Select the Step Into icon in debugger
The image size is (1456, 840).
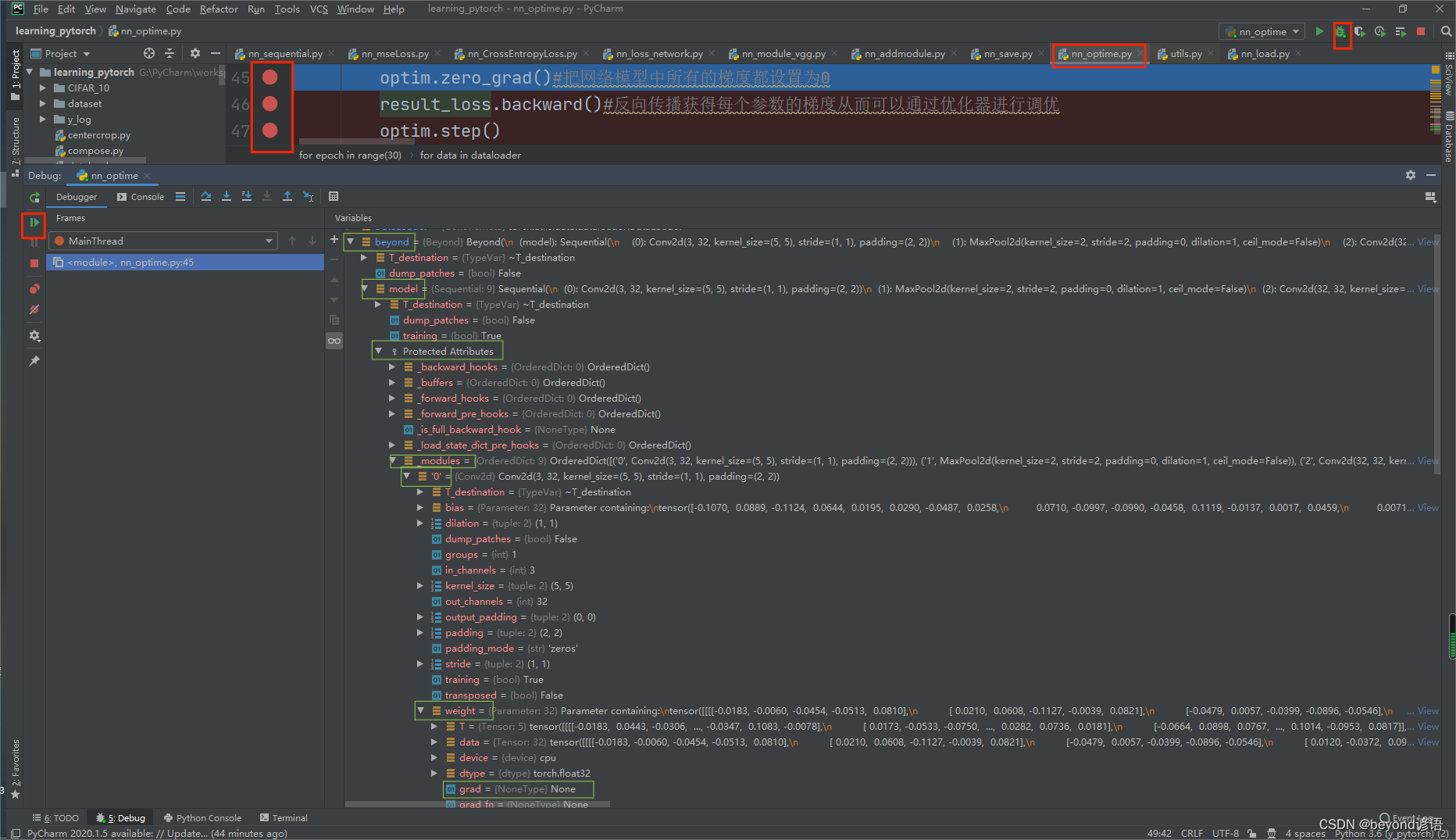click(x=227, y=196)
